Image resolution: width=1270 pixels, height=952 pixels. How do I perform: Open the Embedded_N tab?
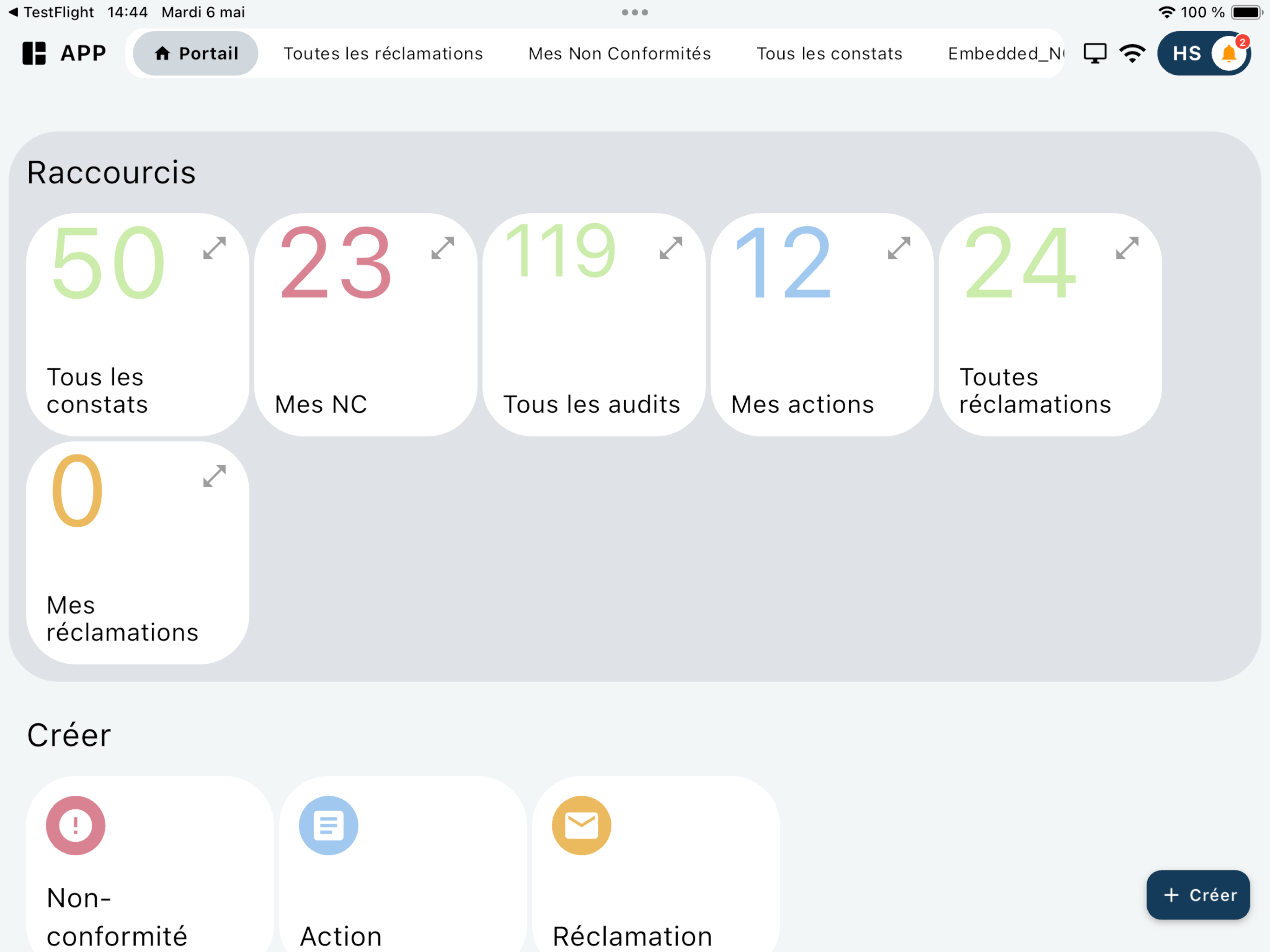point(1005,53)
